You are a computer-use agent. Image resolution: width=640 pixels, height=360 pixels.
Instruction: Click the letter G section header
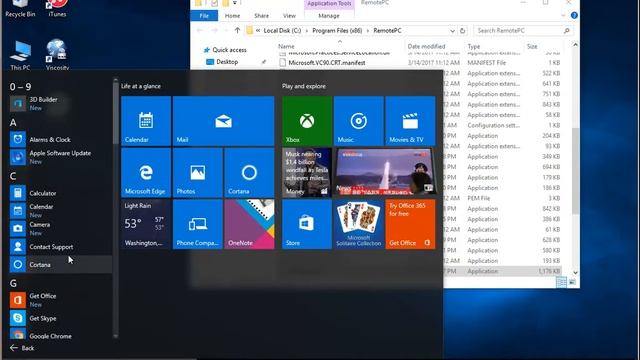13,283
